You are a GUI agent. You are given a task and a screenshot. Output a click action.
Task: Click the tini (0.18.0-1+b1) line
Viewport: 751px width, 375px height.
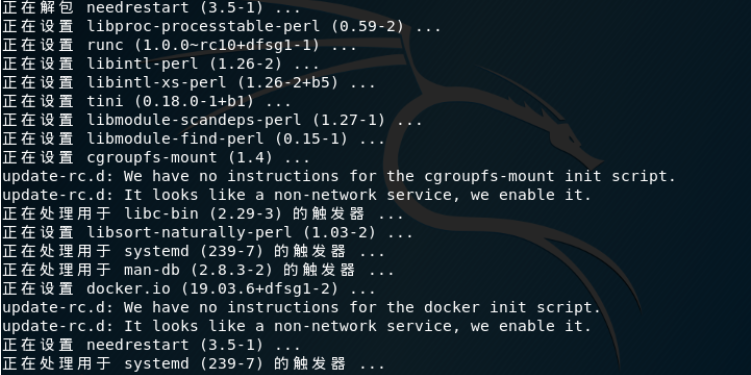tap(147, 102)
